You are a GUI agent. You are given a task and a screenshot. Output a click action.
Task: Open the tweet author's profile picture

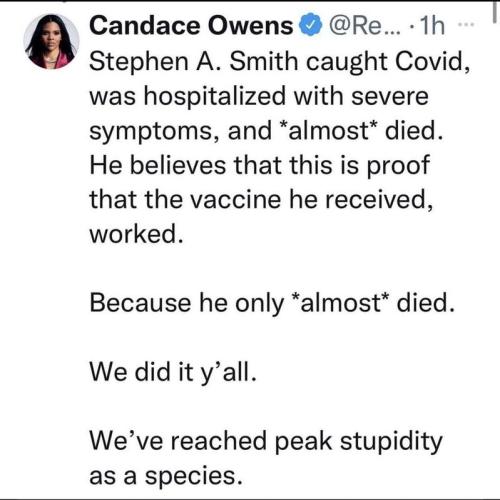point(52,41)
